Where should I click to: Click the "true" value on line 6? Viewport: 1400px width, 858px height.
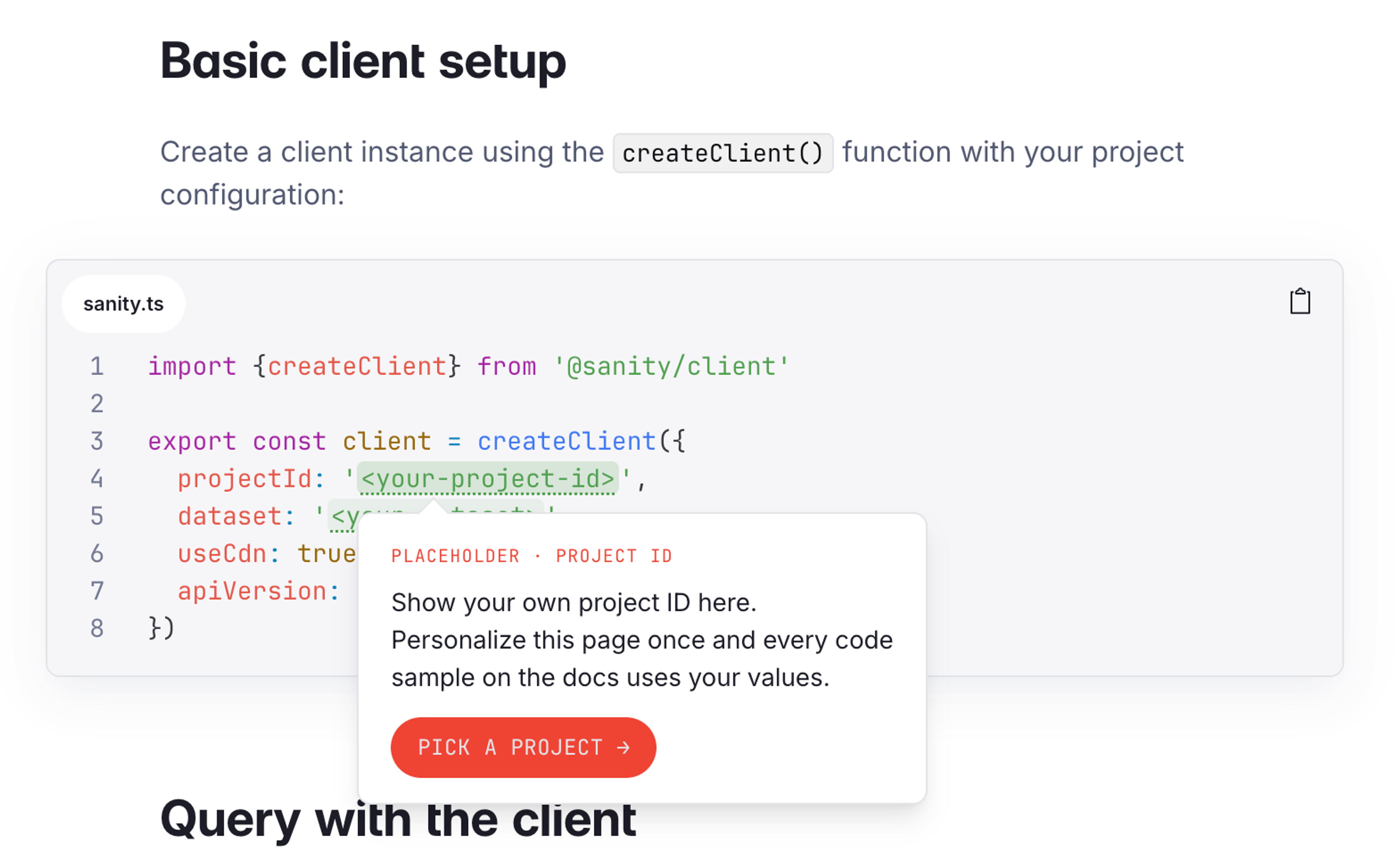327,554
